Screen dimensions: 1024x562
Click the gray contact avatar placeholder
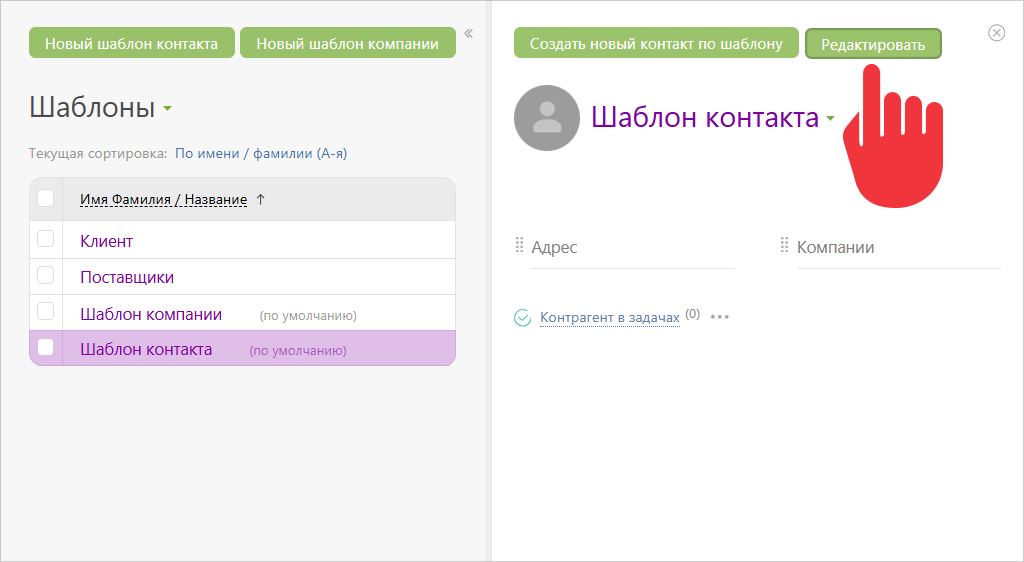tap(547, 118)
